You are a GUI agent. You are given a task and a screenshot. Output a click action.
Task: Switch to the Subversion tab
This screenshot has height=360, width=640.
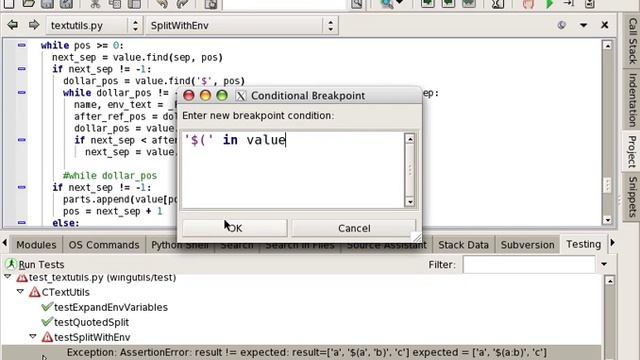click(x=527, y=245)
